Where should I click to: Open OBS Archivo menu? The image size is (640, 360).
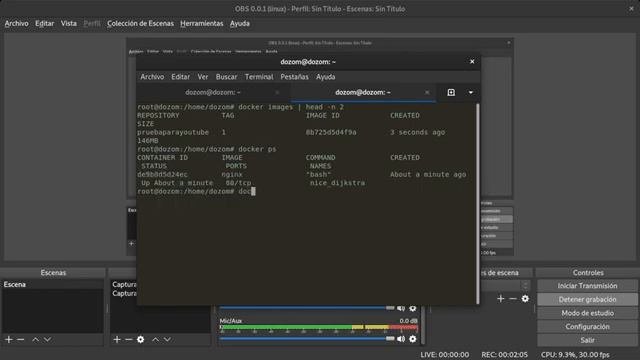click(16, 24)
